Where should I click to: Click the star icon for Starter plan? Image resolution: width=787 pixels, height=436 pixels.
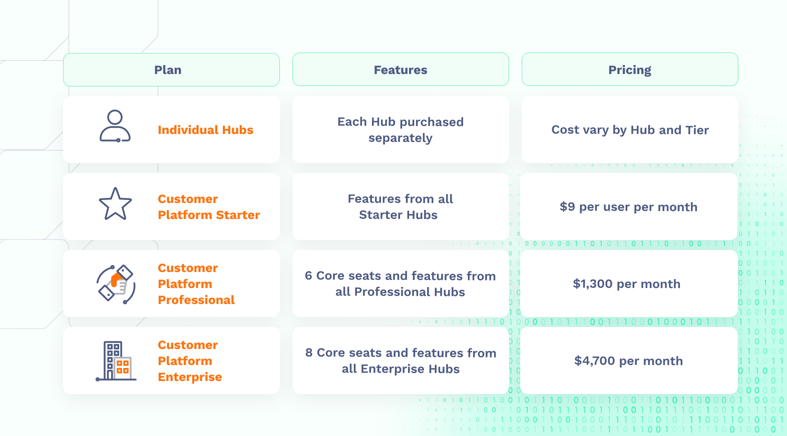pos(115,205)
